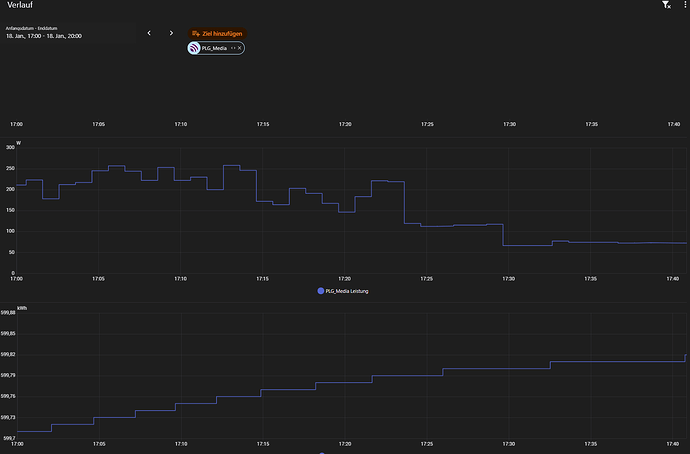Click the Ziel hinzufügen button
The width and height of the screenshot is (690, 454).
tap(216, 33)
